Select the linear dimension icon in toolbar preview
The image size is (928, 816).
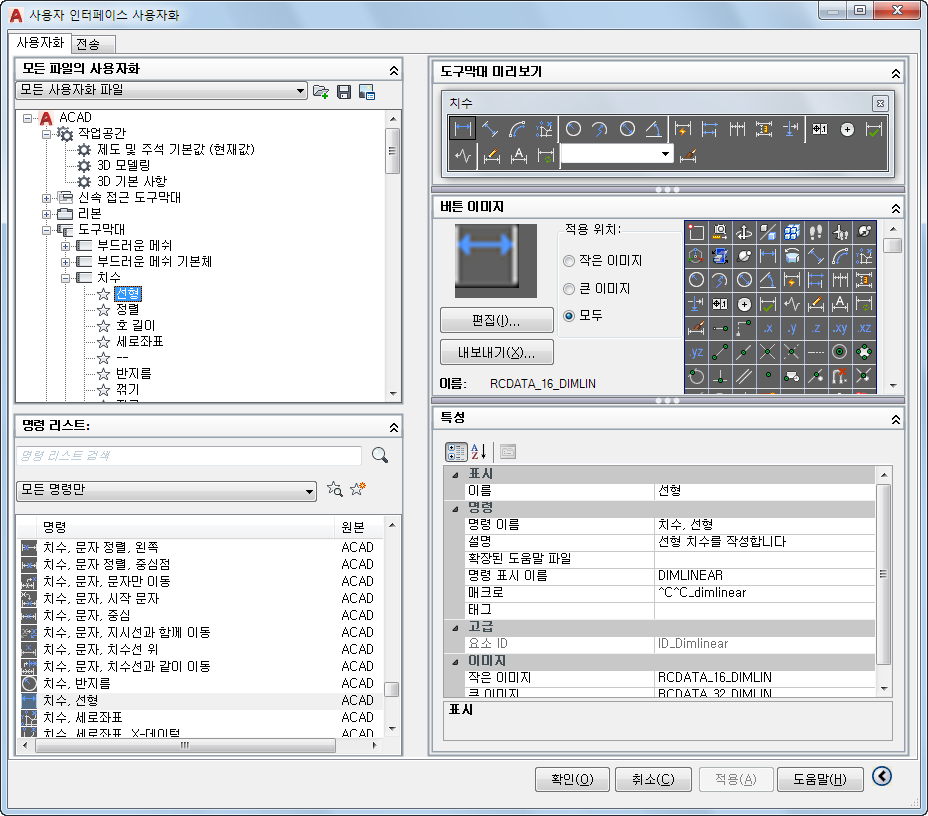(x=462, y=128)
